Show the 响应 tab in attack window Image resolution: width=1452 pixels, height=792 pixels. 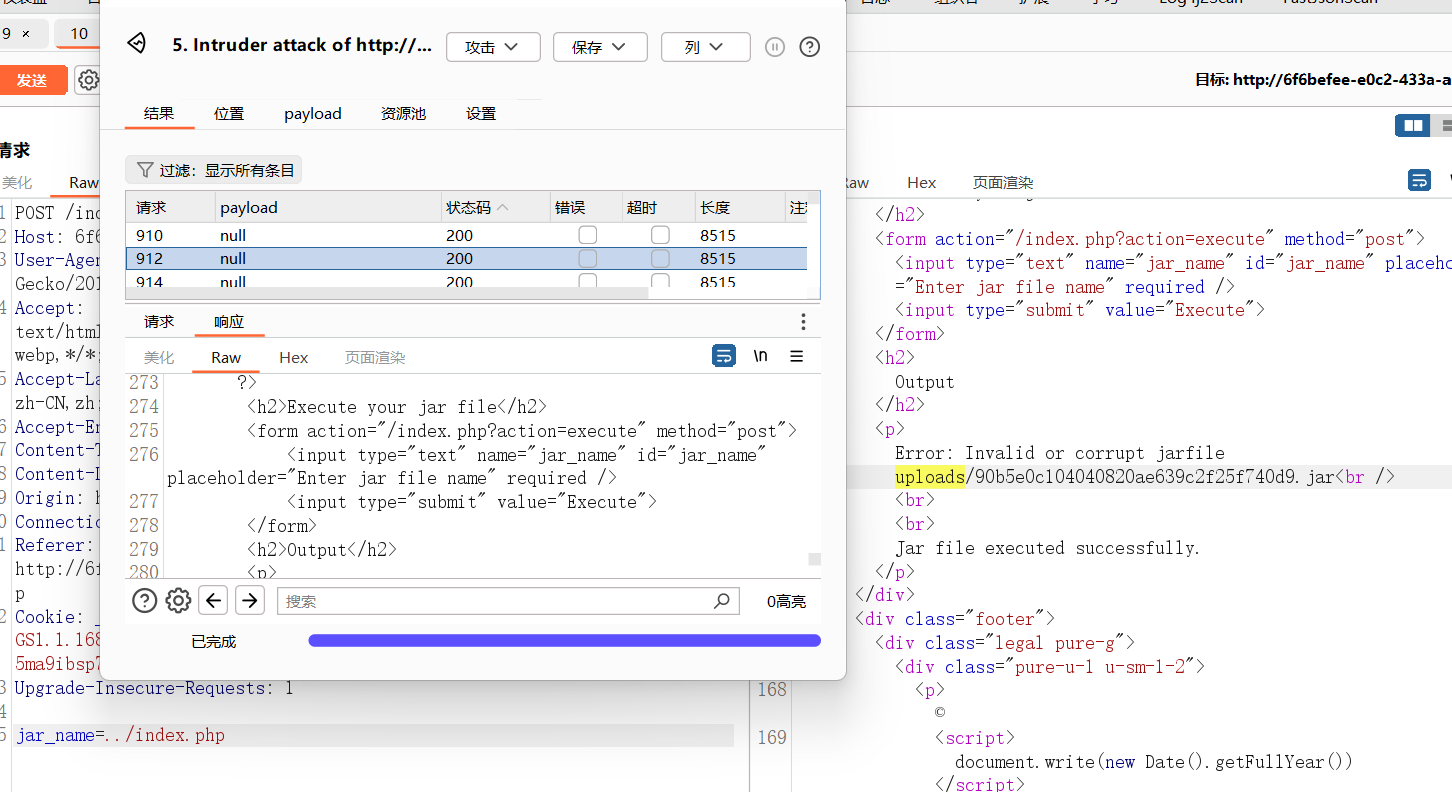click(x=229, y=322)
